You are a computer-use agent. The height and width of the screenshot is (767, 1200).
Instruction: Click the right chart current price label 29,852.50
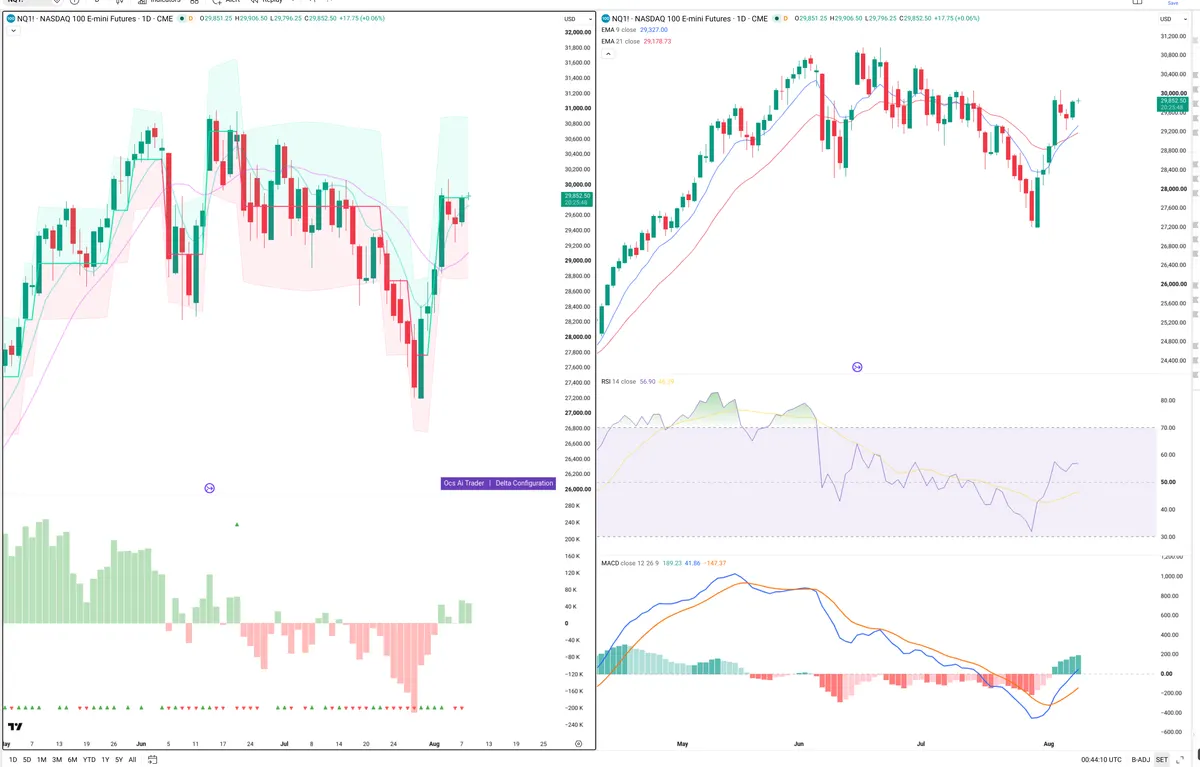click(1173, 103)
